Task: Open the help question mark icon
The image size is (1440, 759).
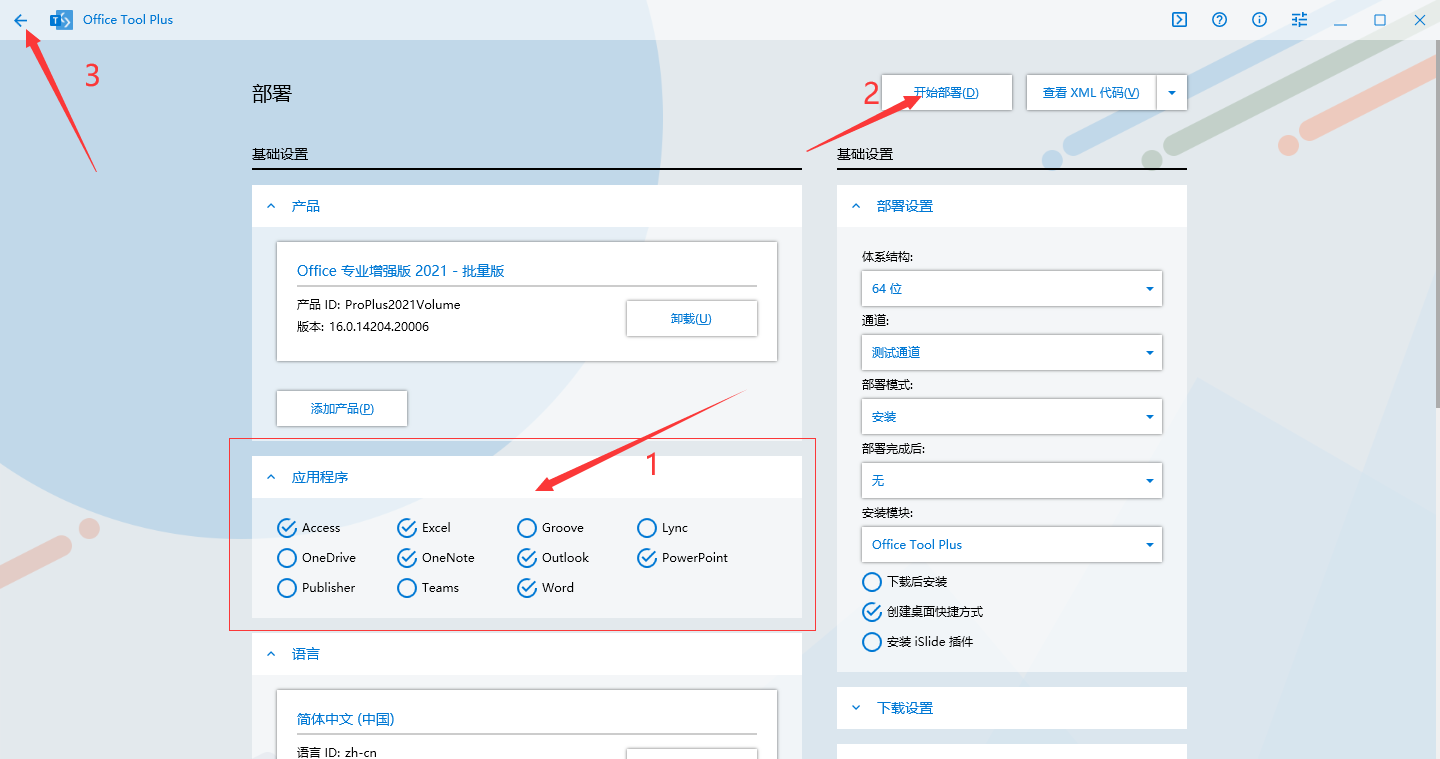Action: pyautogui.click(x=1220, y=20)
